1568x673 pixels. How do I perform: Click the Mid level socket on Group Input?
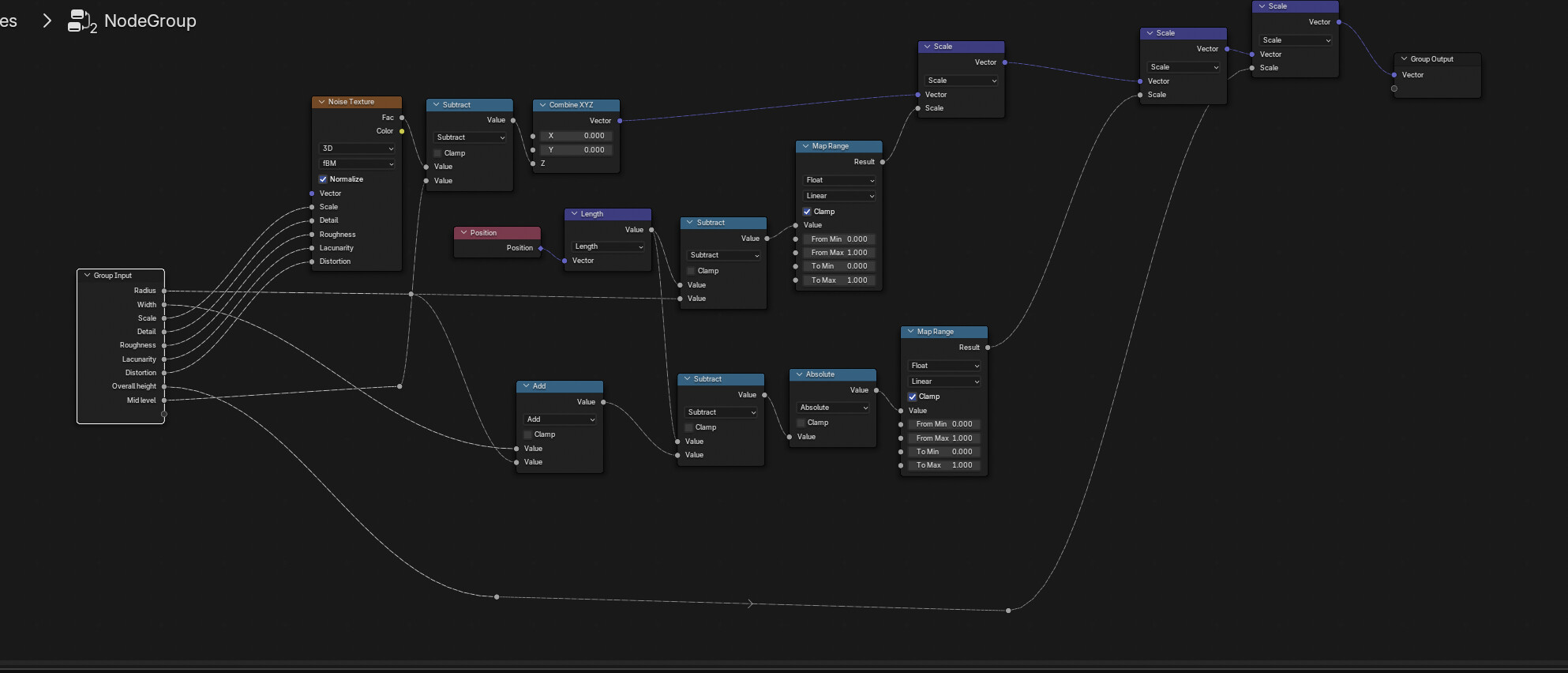[x=164, y=400]
